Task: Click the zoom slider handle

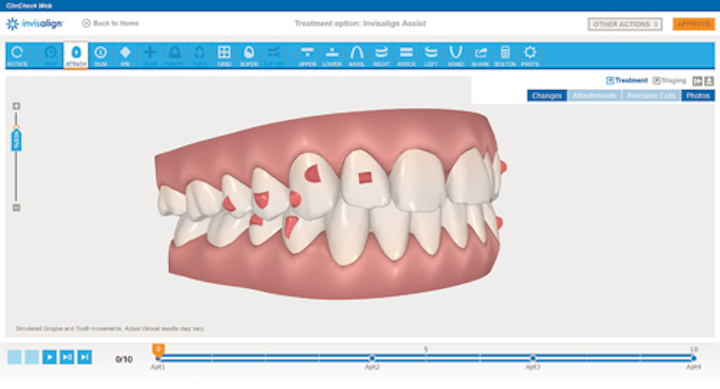Action: (17, 140)
